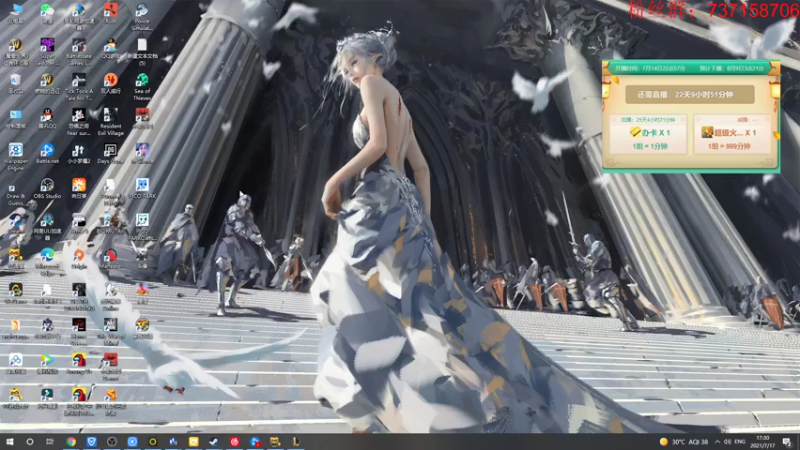Open Google Chrome from the taskbar
This screenshot has width=800, height=450.
[71, 441]
